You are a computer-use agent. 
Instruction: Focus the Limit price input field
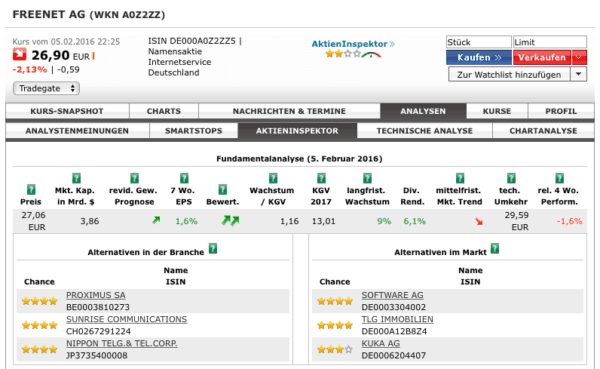(550, 42)
